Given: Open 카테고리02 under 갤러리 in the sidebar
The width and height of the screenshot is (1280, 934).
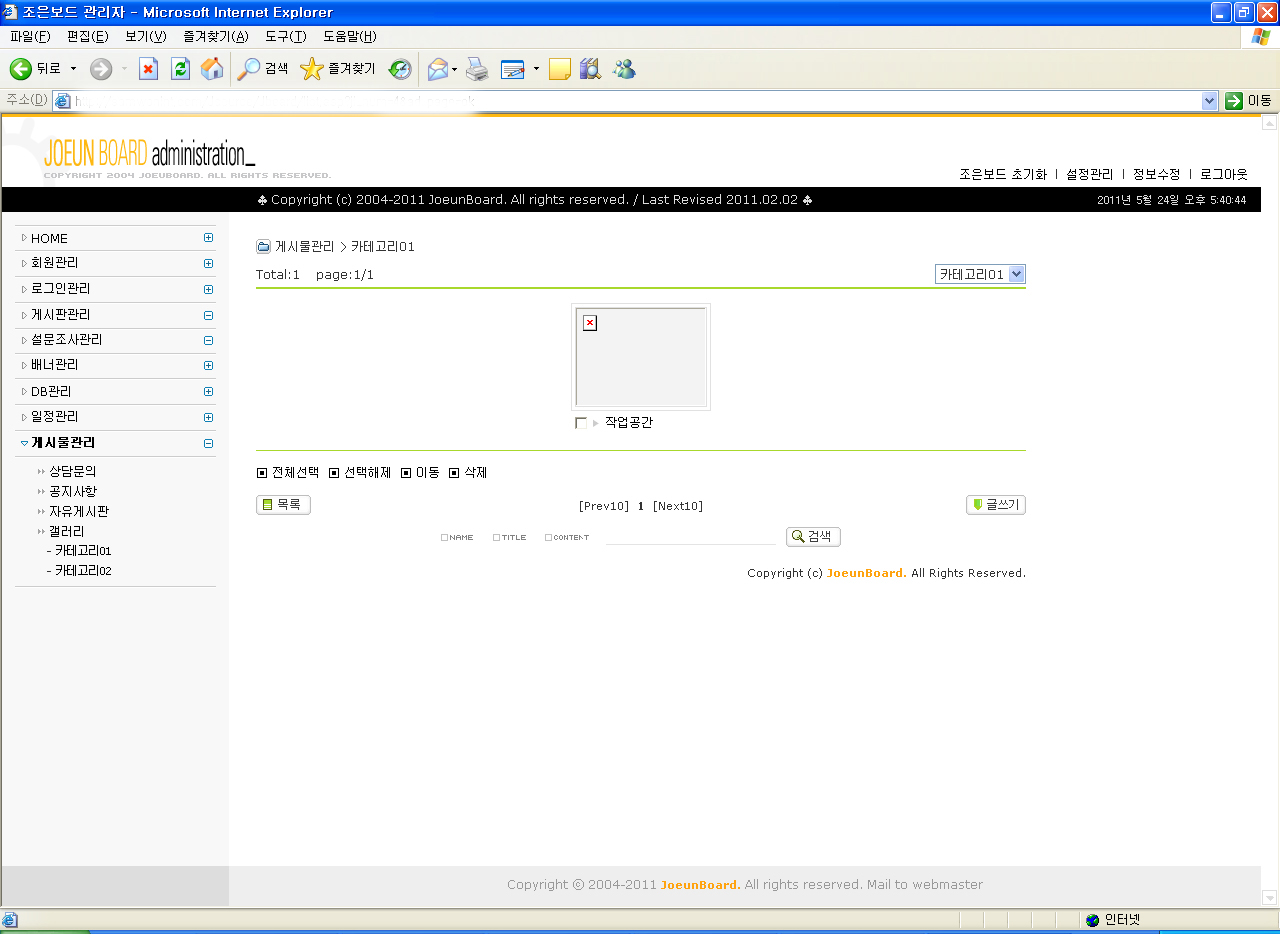Looking at the screenshot, I should tap(83, 571).
